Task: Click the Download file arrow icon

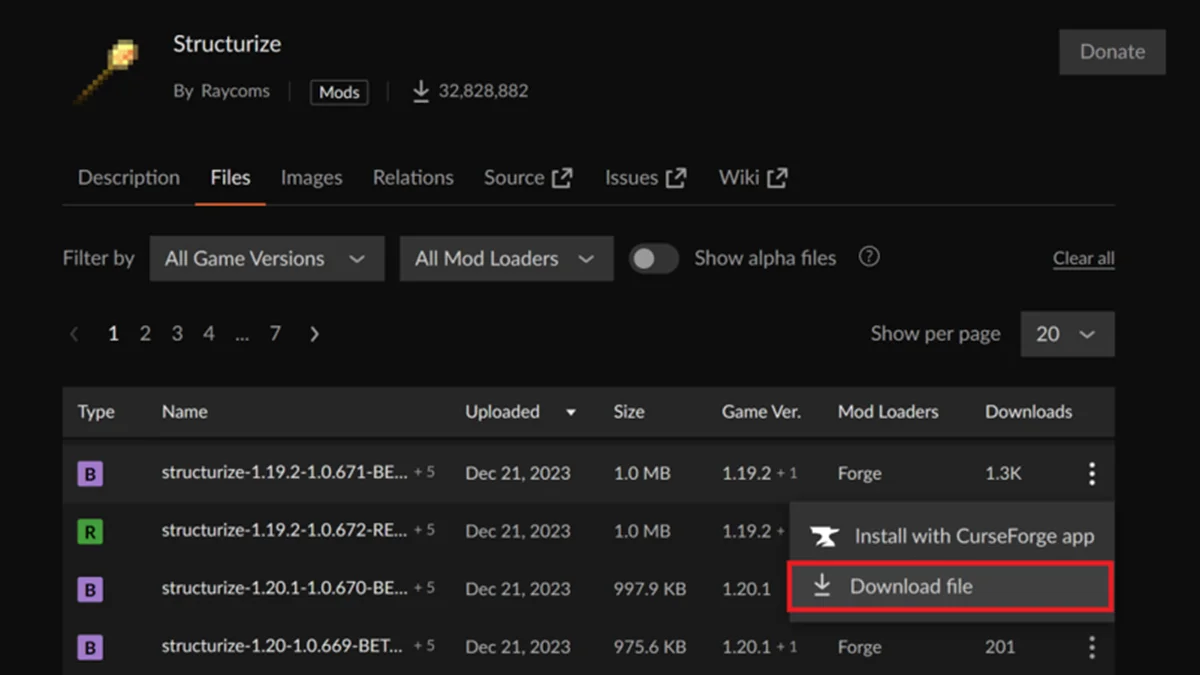Action: (x=824, y=586)
